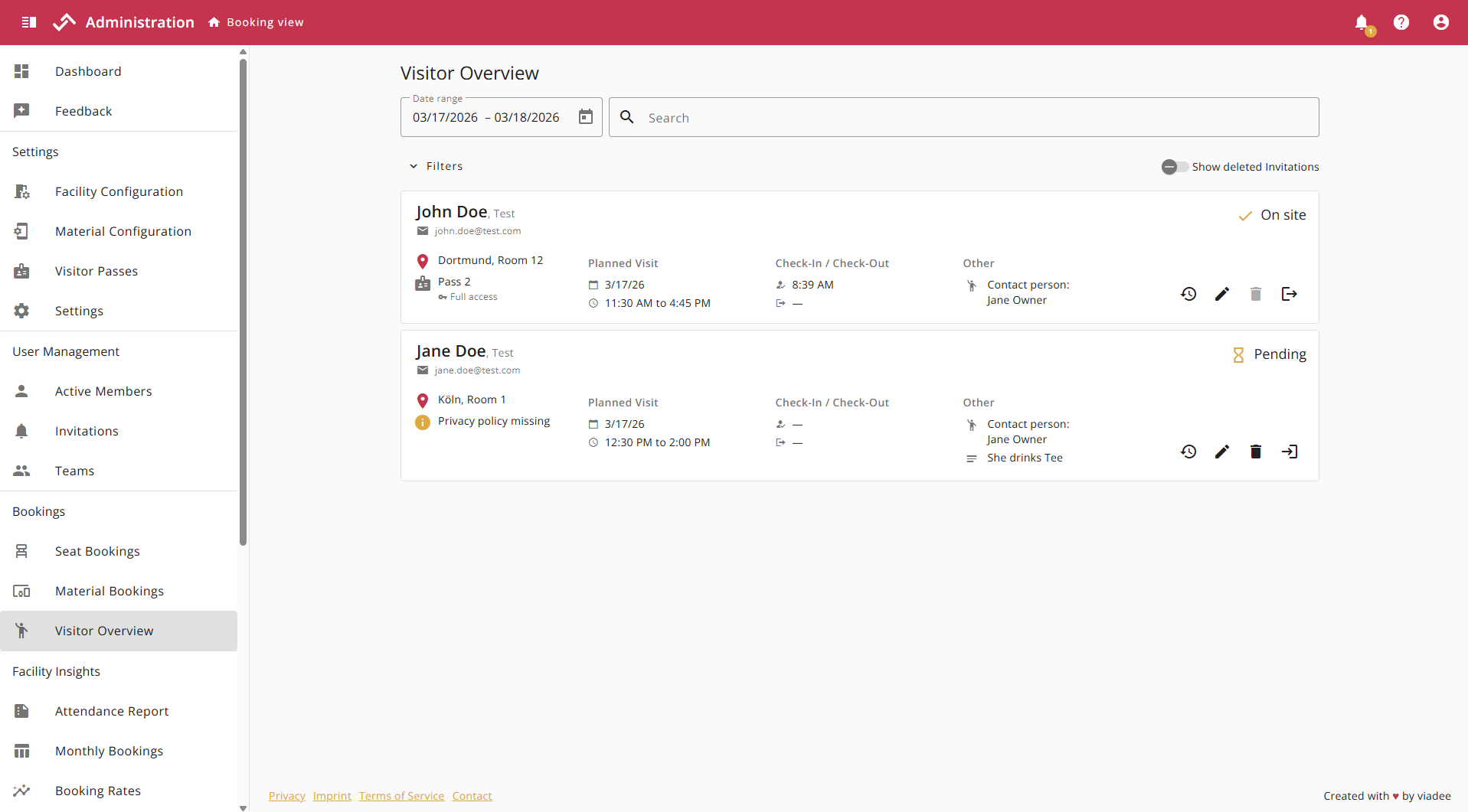Viewport: 1468px width, 812px height.
Task: Navigate to the Attendance Report
Action: click(112, 711)
